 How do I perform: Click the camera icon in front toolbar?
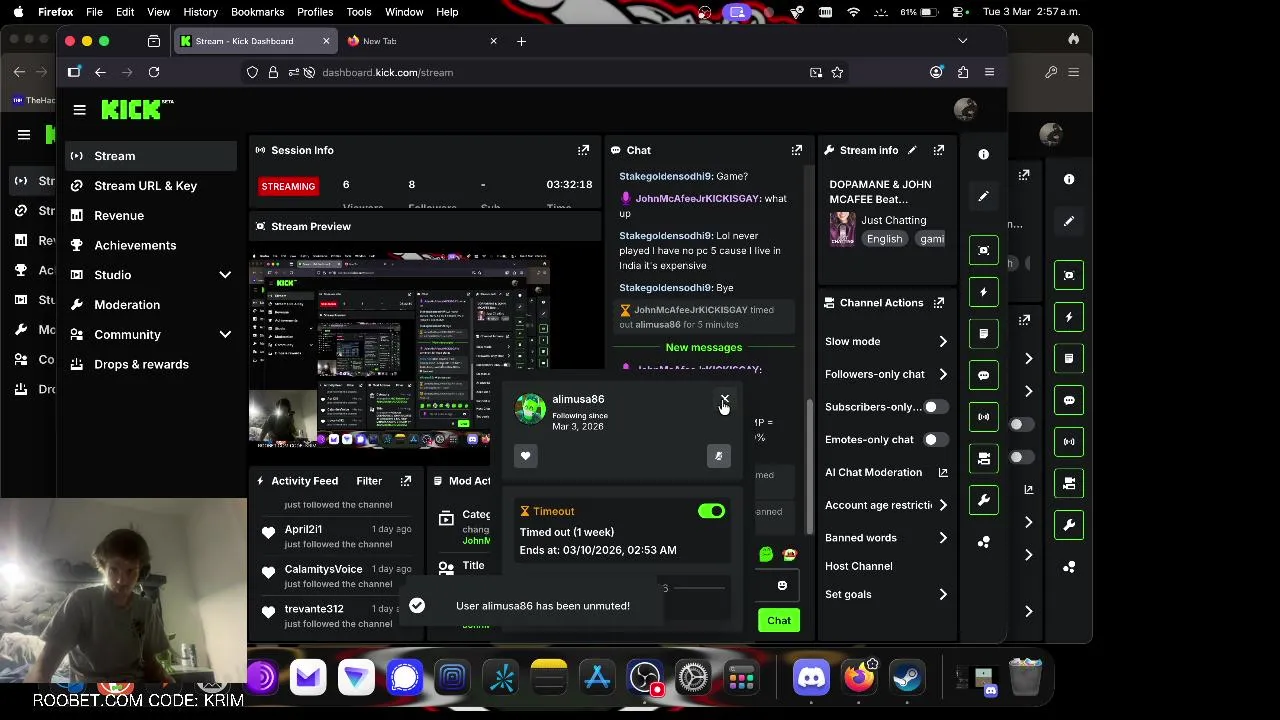[984, 459]
